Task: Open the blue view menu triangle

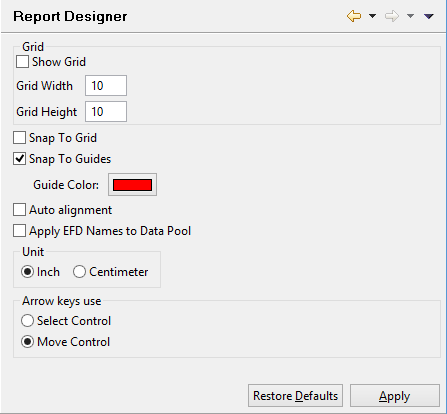Action: tap(429, 16)
